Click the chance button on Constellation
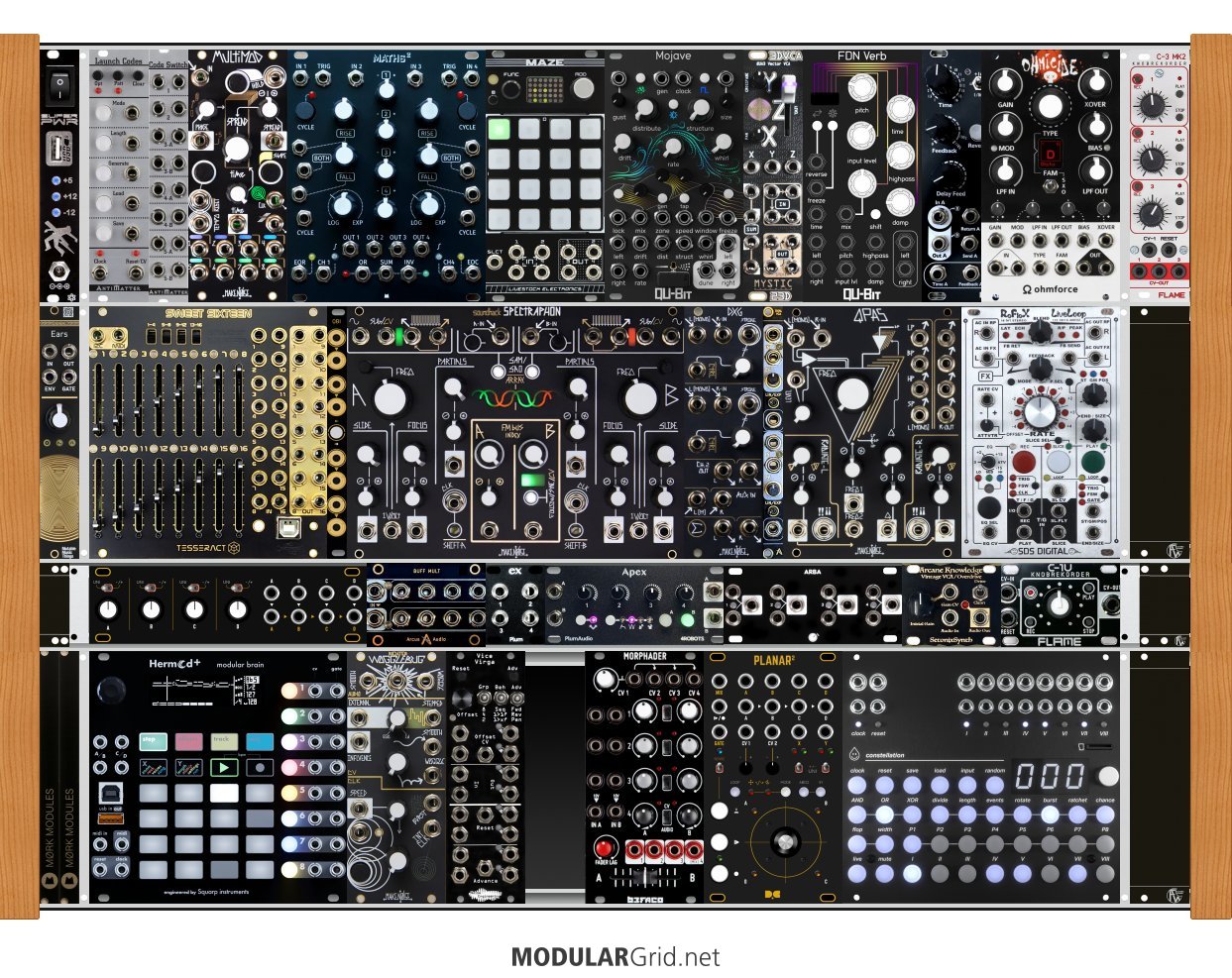This screenshot has width=1232, height=978. (x=1105, y=815)
